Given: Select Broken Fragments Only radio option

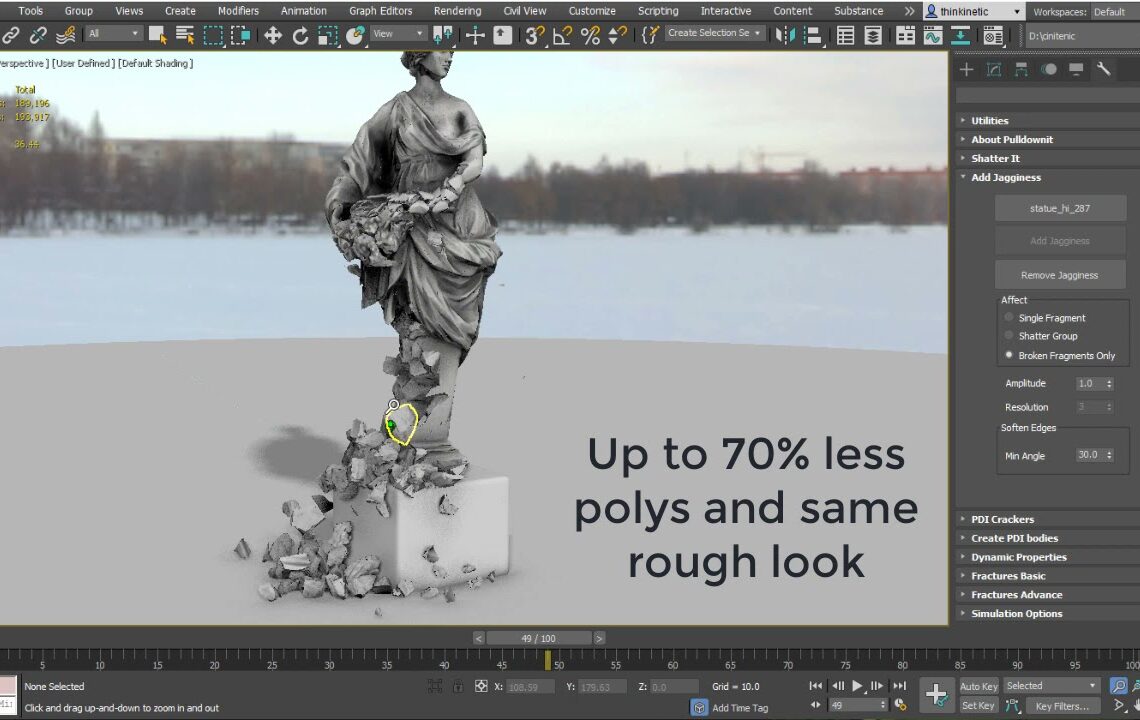Looking at the screenshot, I should point(1009,355).
